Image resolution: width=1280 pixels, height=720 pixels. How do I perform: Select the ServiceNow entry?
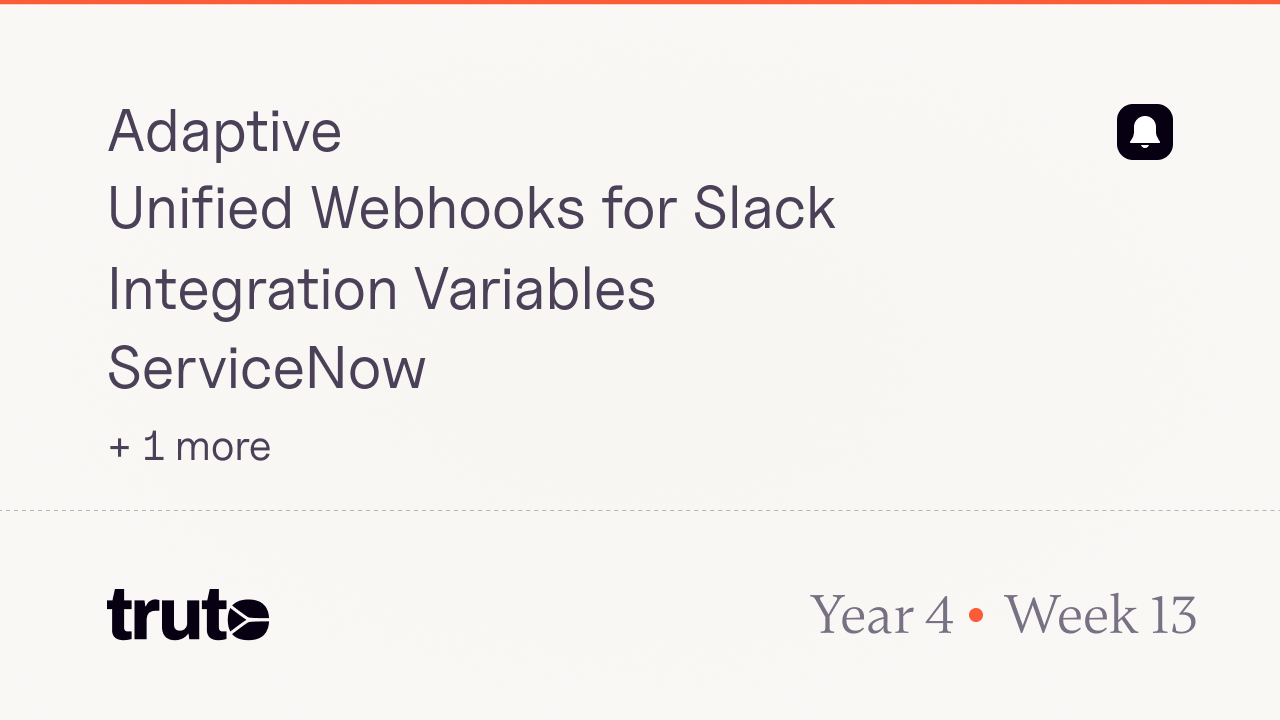click(266, 367)
